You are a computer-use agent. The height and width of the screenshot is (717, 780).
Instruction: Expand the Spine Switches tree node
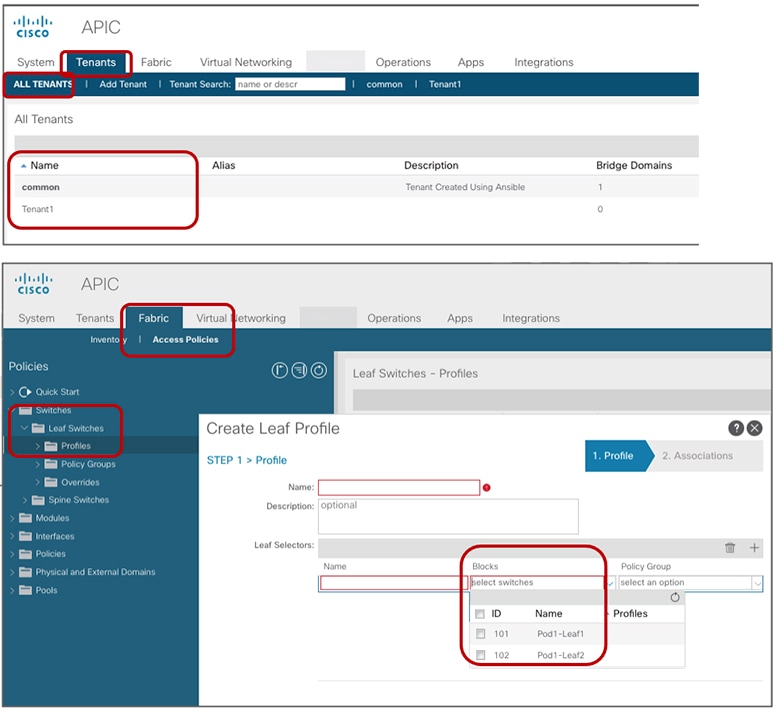24,500
